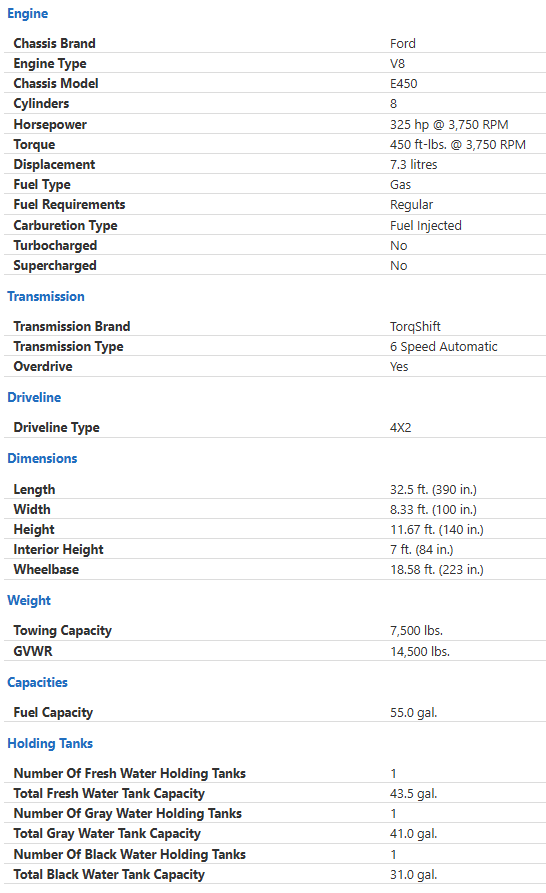Select the Chassis Brand Ford value
Screen dimensions: 546x893
click(403, 44)
